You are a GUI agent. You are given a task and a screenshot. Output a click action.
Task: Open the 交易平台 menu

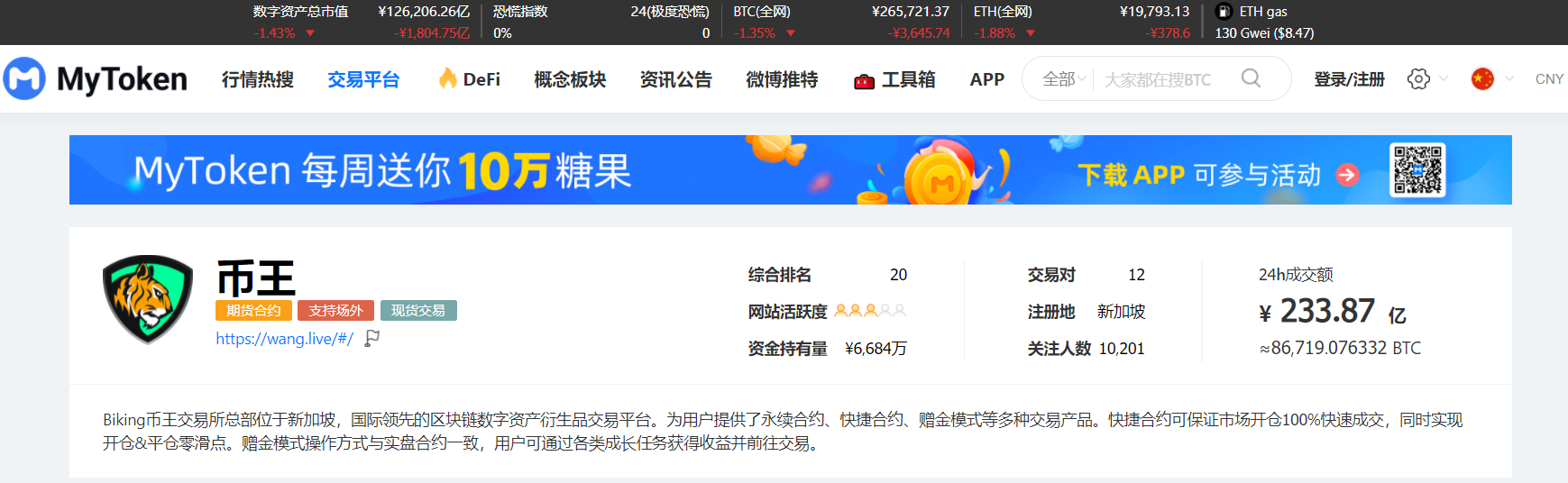point(363,79)
